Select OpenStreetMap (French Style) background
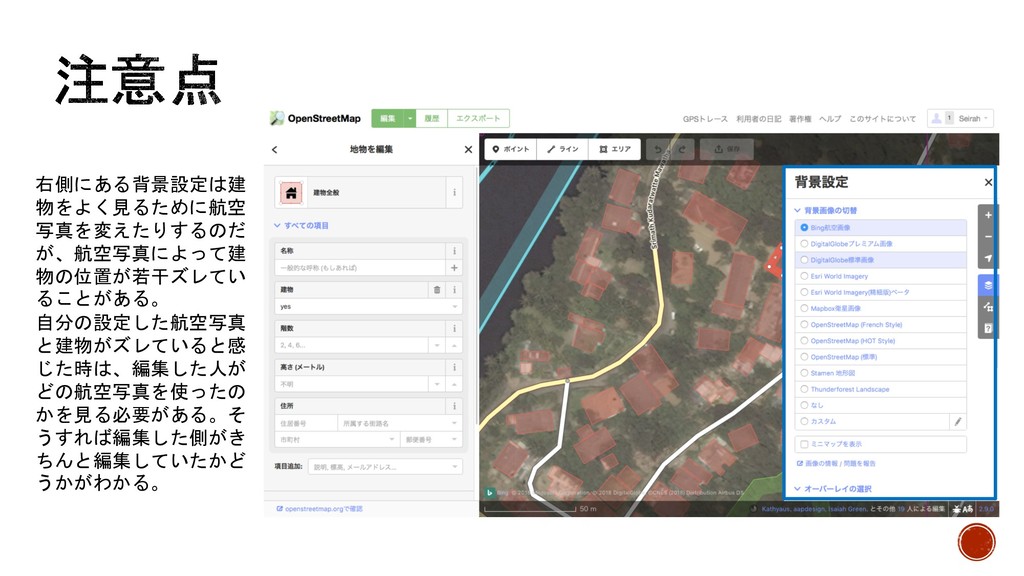 tap(881, 325)
